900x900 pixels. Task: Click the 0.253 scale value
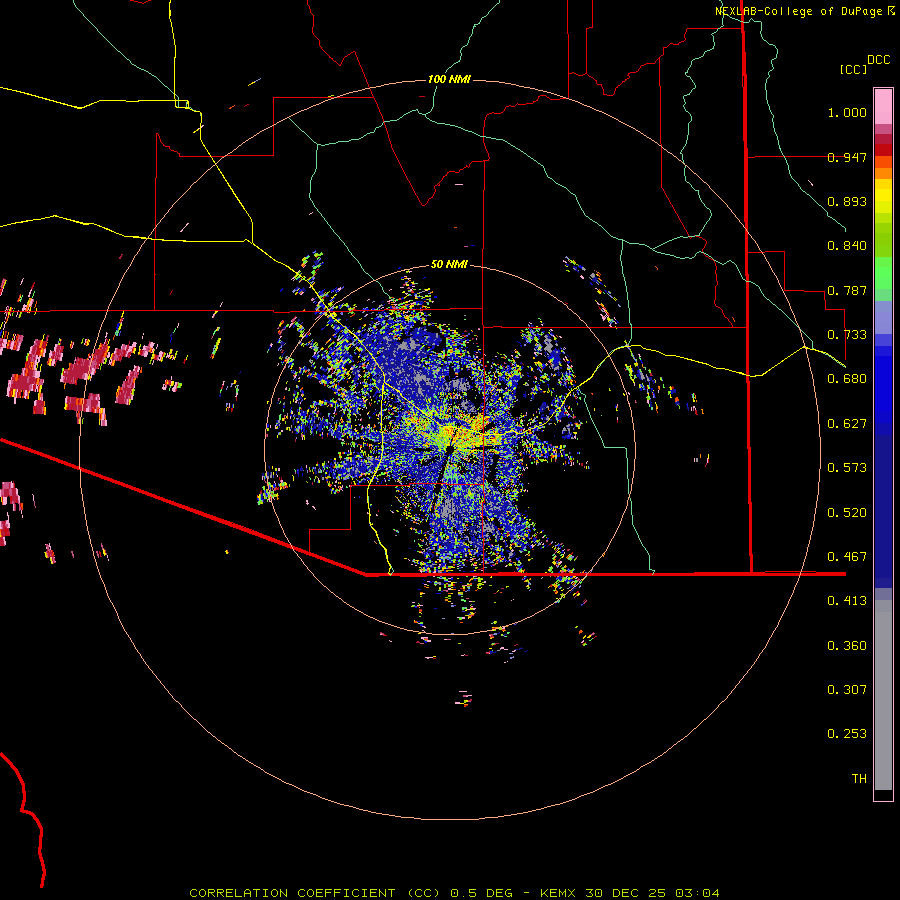(847, 734)
